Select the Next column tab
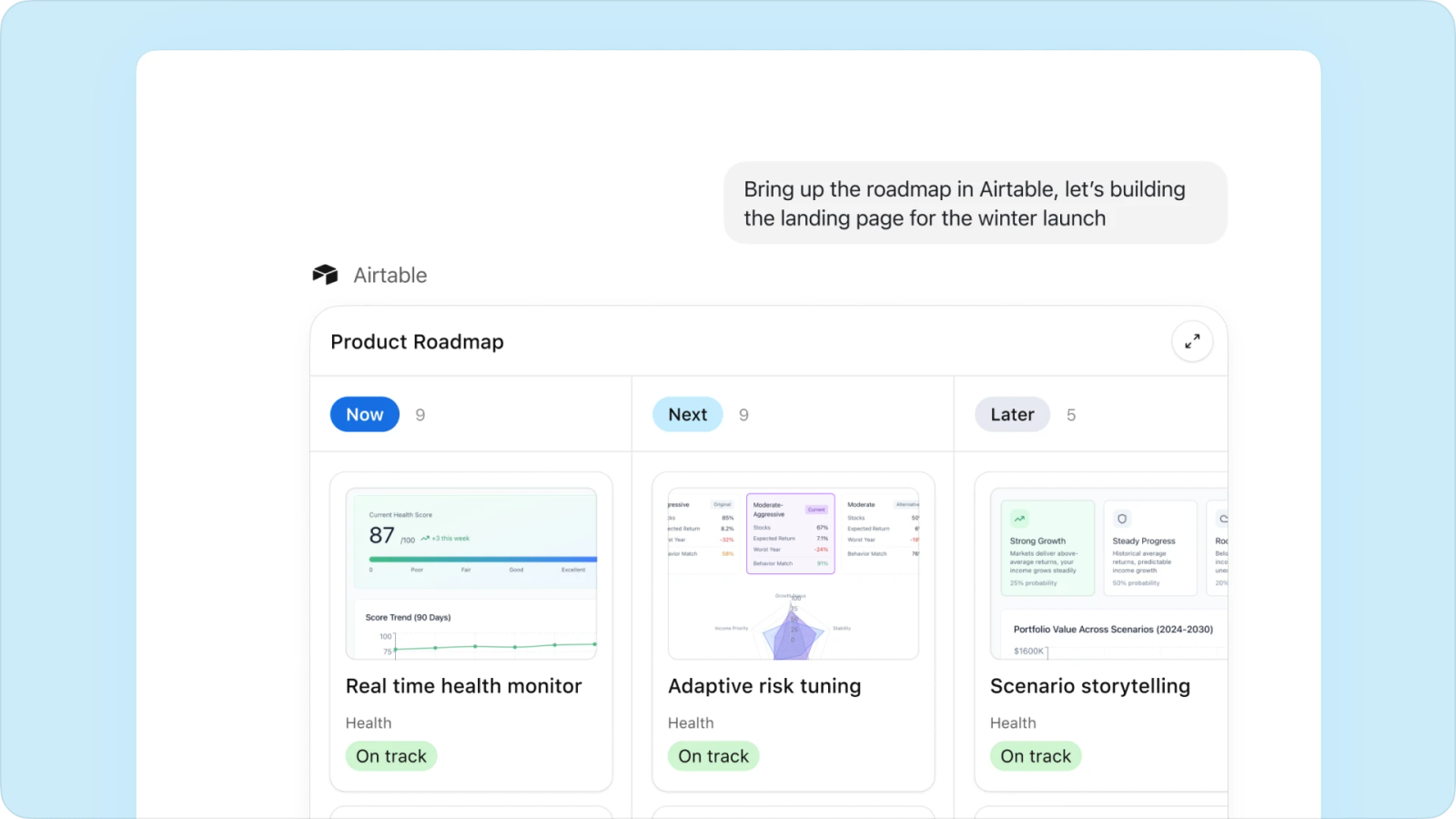The height and width of the screenshot is (819, 1456). coord(688,414)
